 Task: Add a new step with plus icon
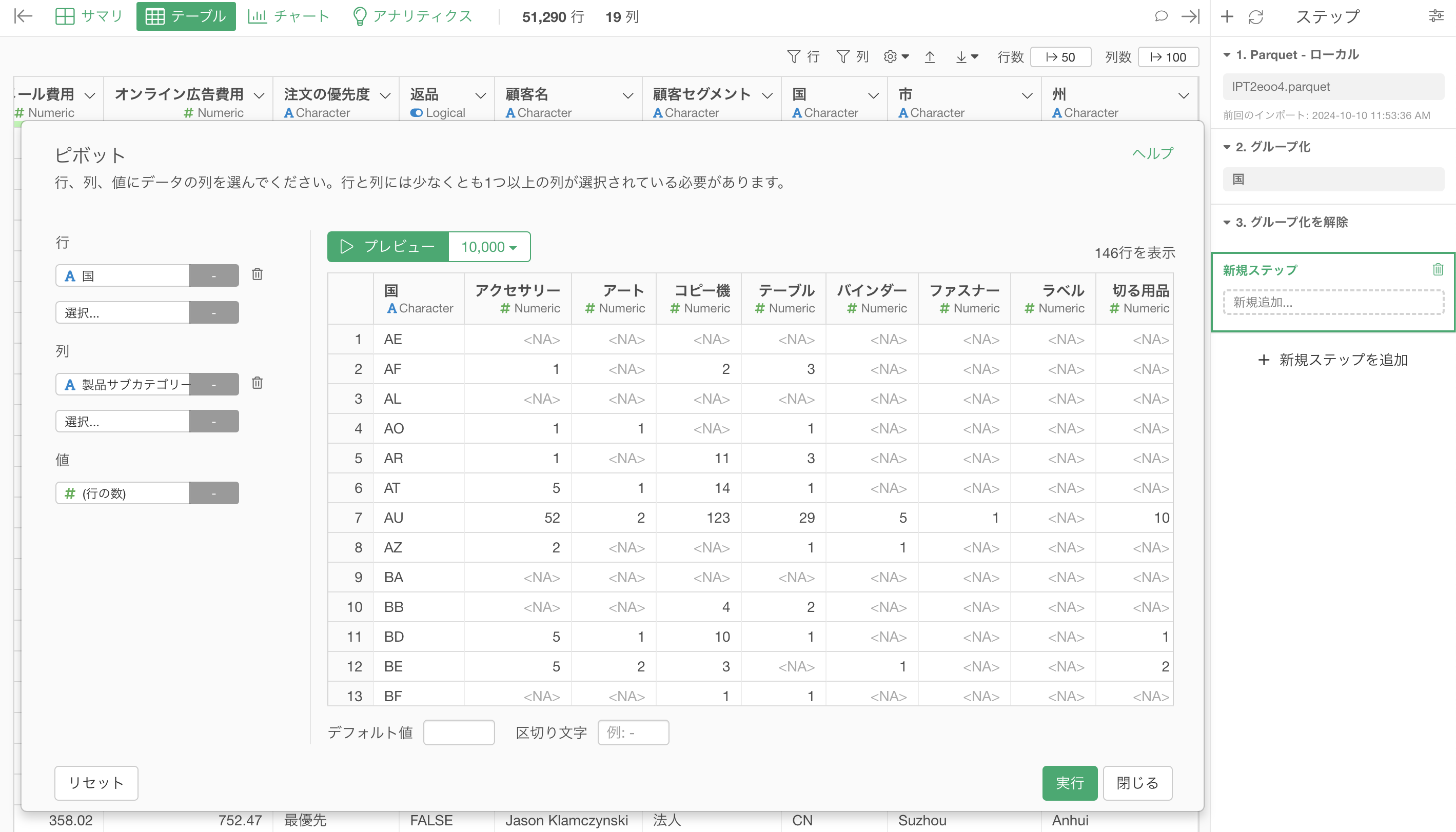tap(1227, 16)
